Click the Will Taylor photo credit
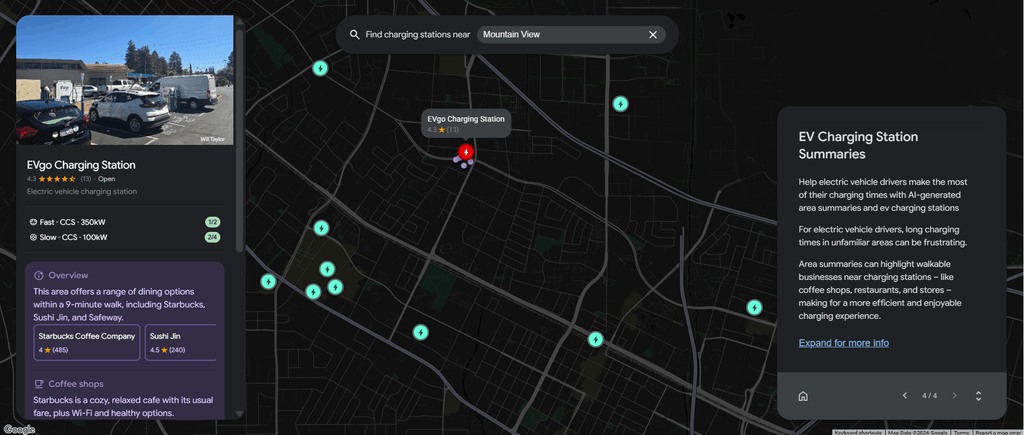Viewport: 1024px width, 435px height. pos(212,139)
